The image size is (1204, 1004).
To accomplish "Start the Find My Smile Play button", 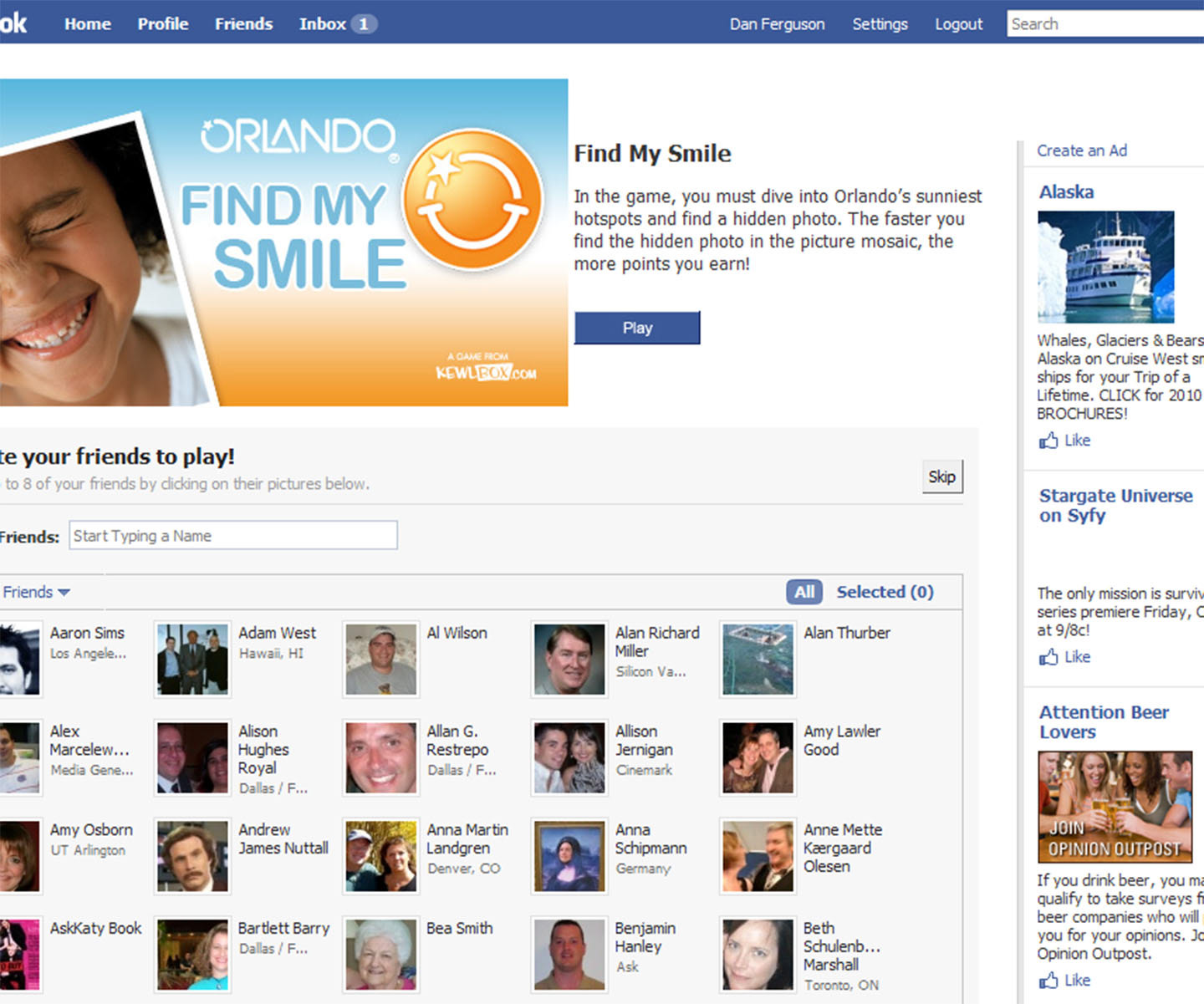I will tap(637, 328).
